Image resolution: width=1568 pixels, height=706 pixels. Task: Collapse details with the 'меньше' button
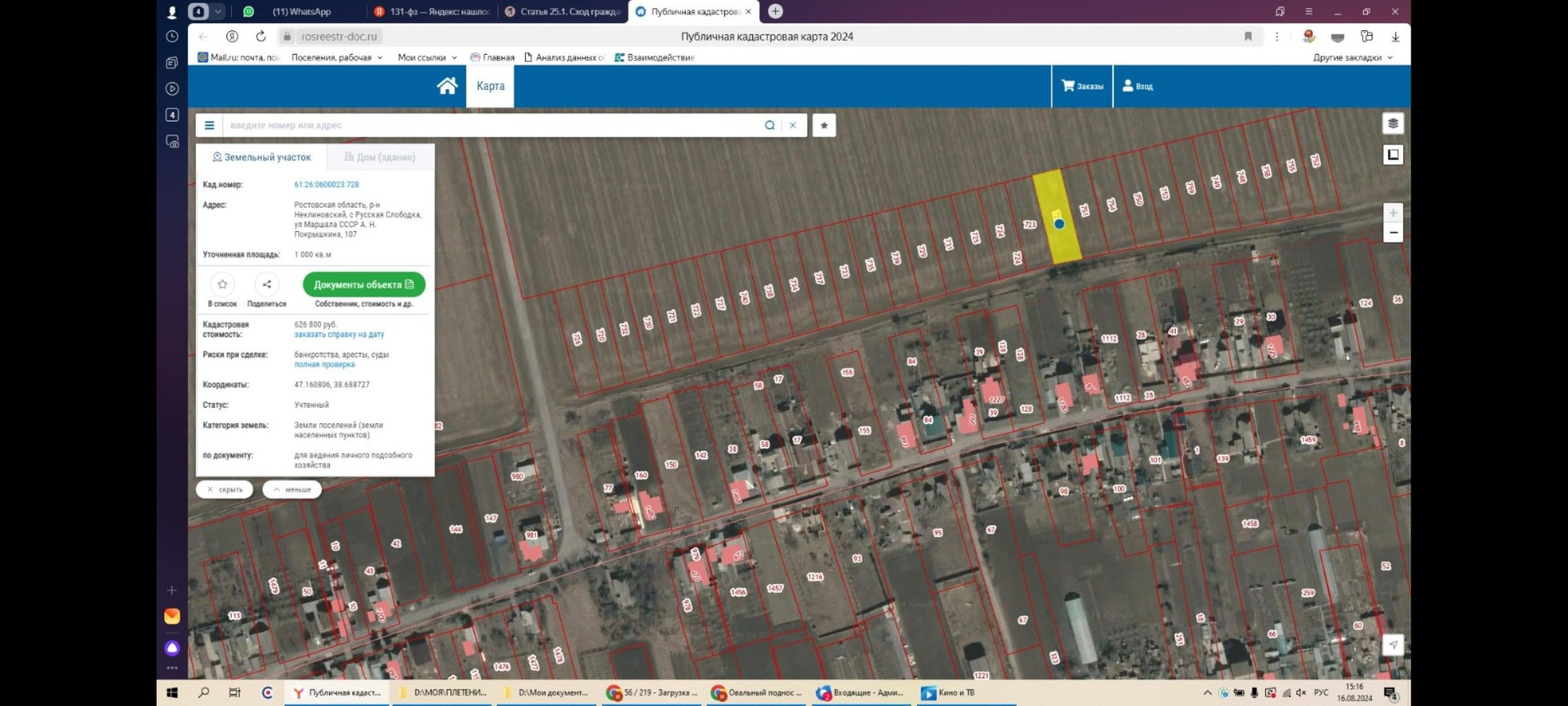point(292,489)
